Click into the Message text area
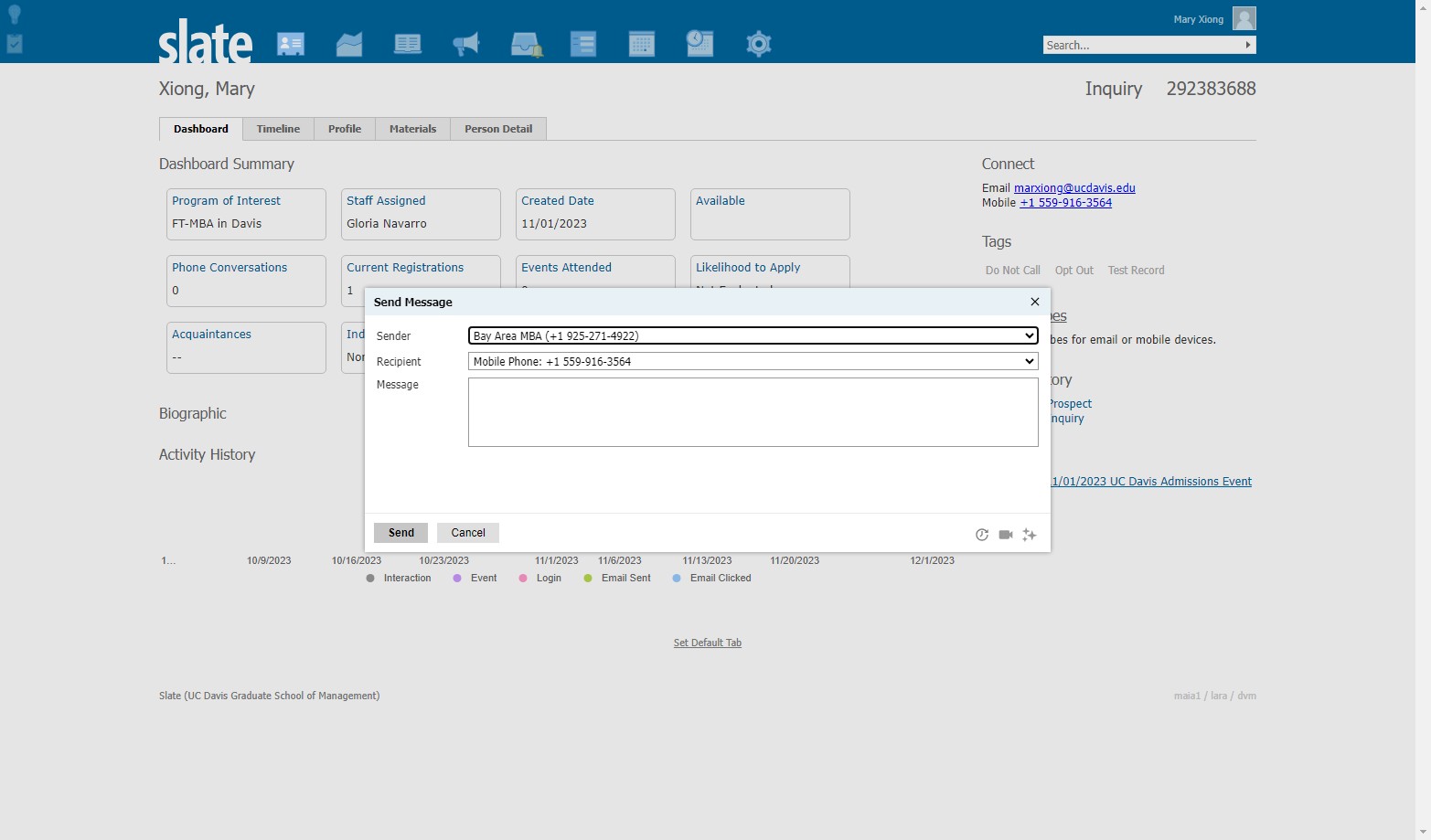Image resolution: width=1431 pixels, height=840 pixels. (753, 412)
